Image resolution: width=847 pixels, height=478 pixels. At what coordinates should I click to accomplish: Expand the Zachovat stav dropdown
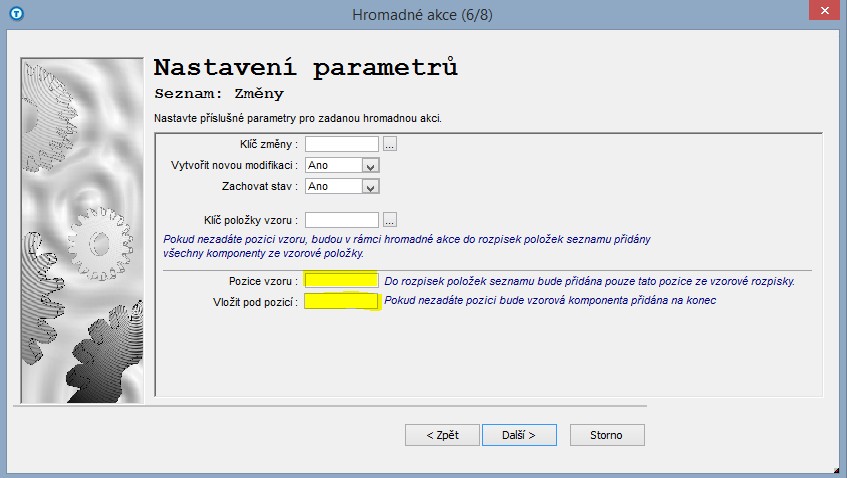(x=370, y=187)
